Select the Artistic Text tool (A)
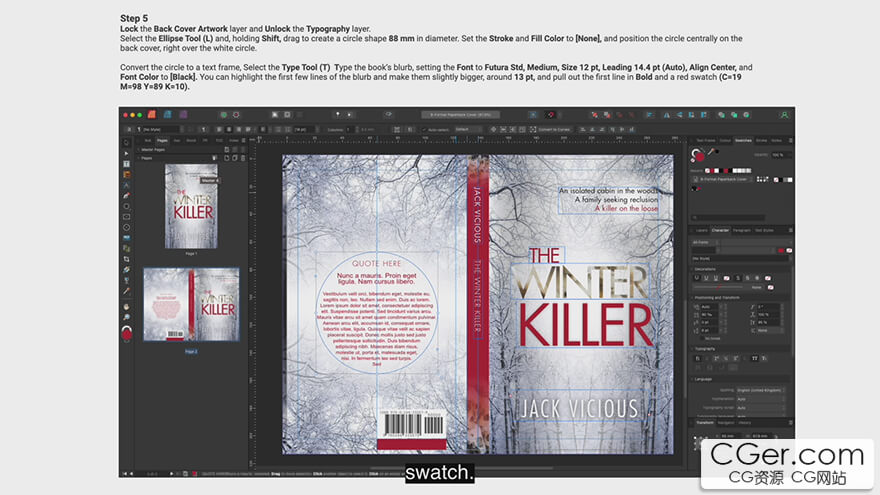The width and height of the screenshot is (880, 495). pos(126,185)
